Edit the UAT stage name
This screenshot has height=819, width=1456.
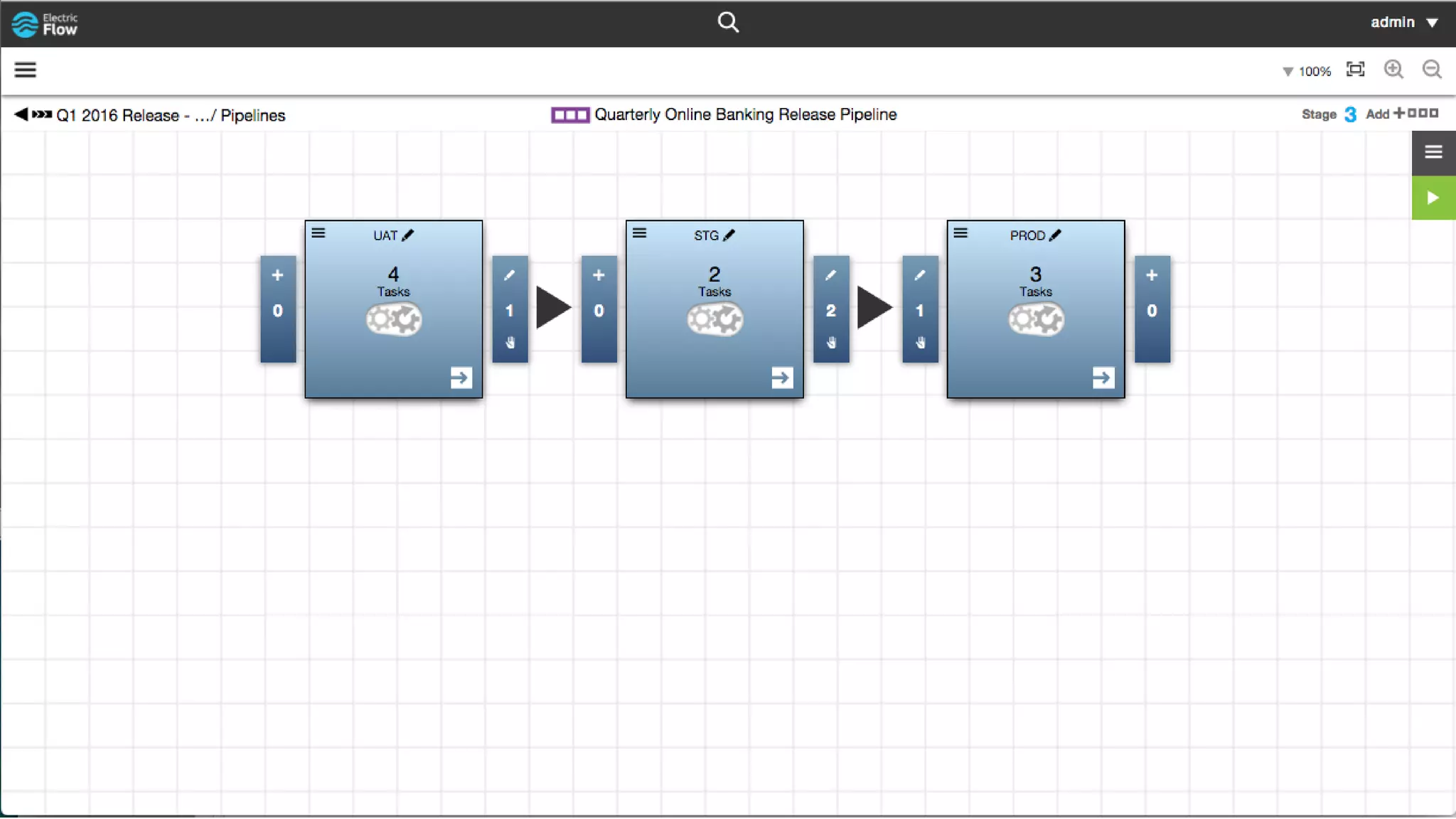[408, 235]
